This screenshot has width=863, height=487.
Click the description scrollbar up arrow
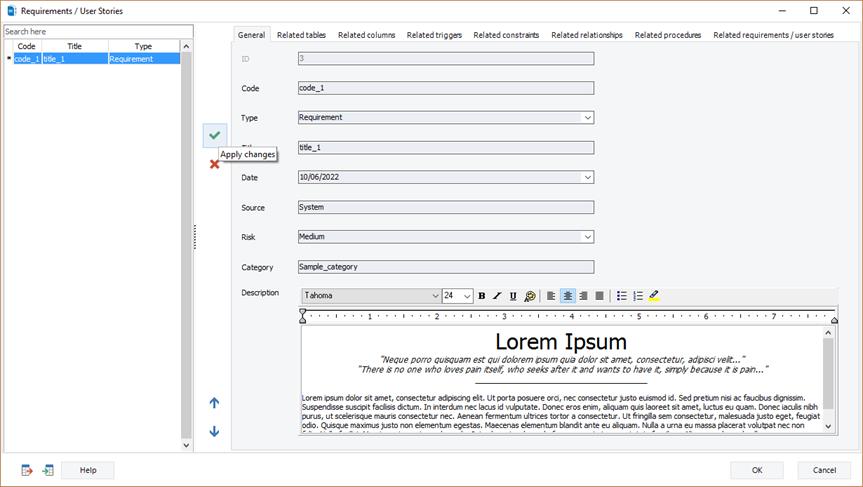point(828,332)
